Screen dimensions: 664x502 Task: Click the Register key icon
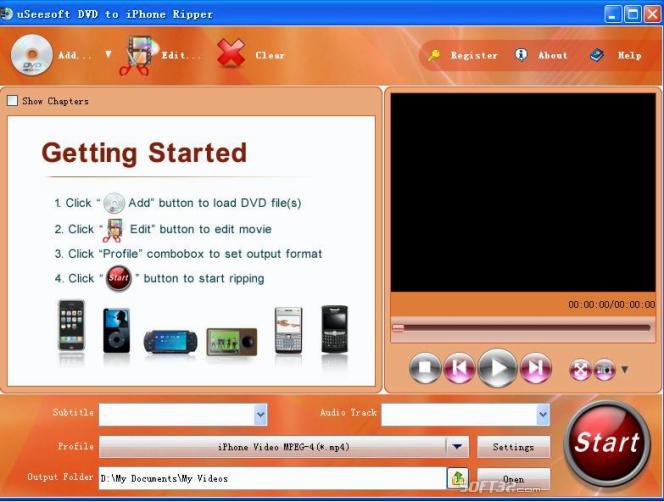point(434,55)
